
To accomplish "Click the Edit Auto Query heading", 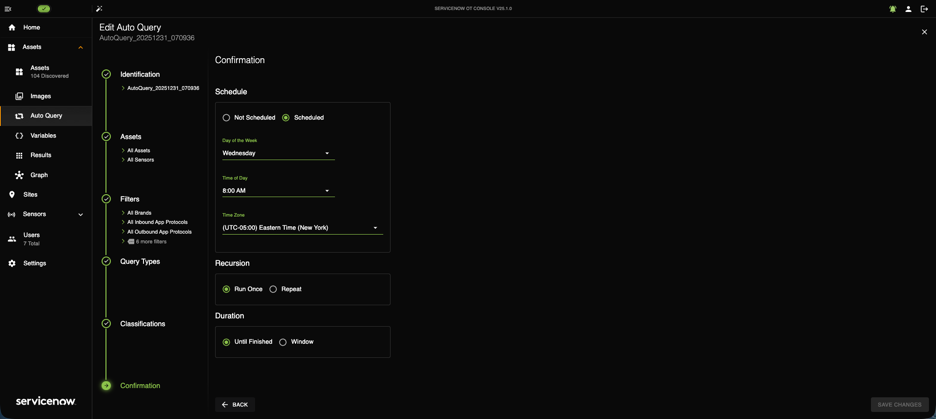I will click(130, 27).
